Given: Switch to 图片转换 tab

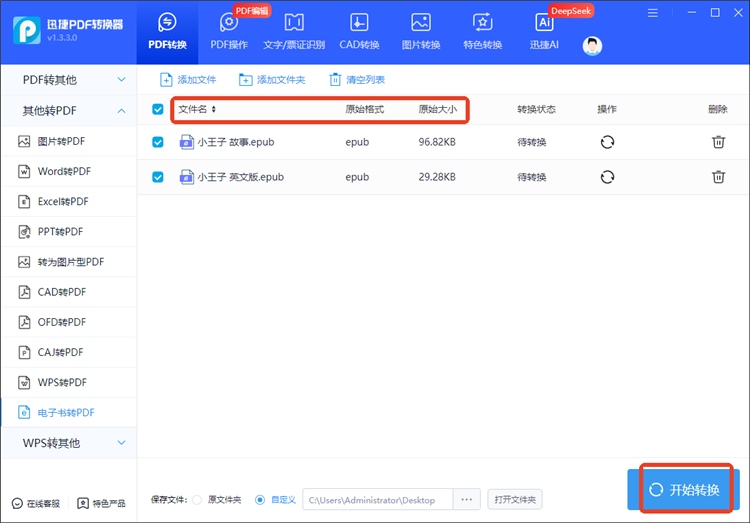Looking at the screenshot, I should [x=421, y=32].
